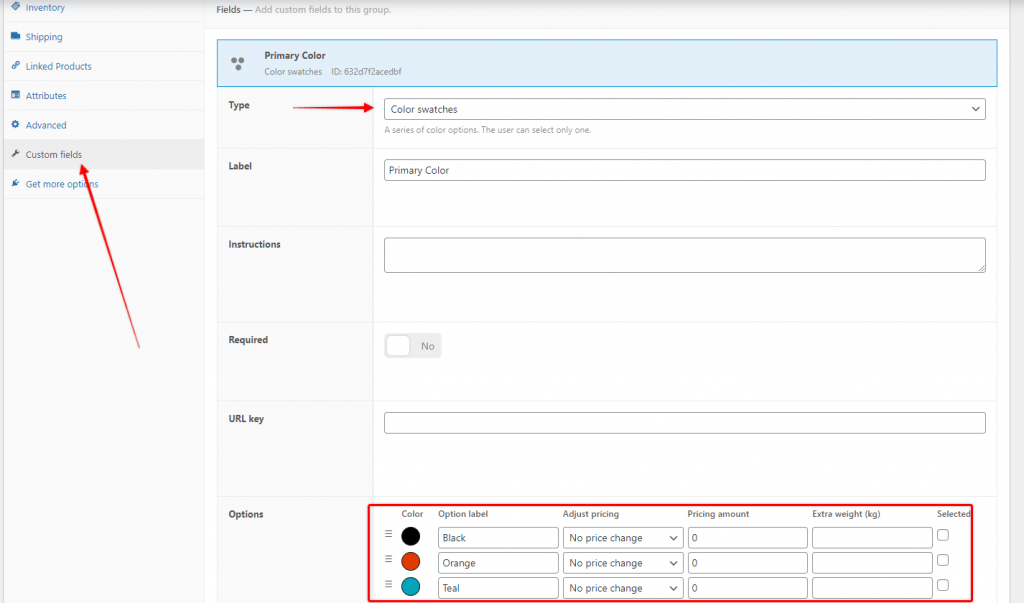Open Get more options
Screen dimensions: 1024x603
click(x=64, y=184)
